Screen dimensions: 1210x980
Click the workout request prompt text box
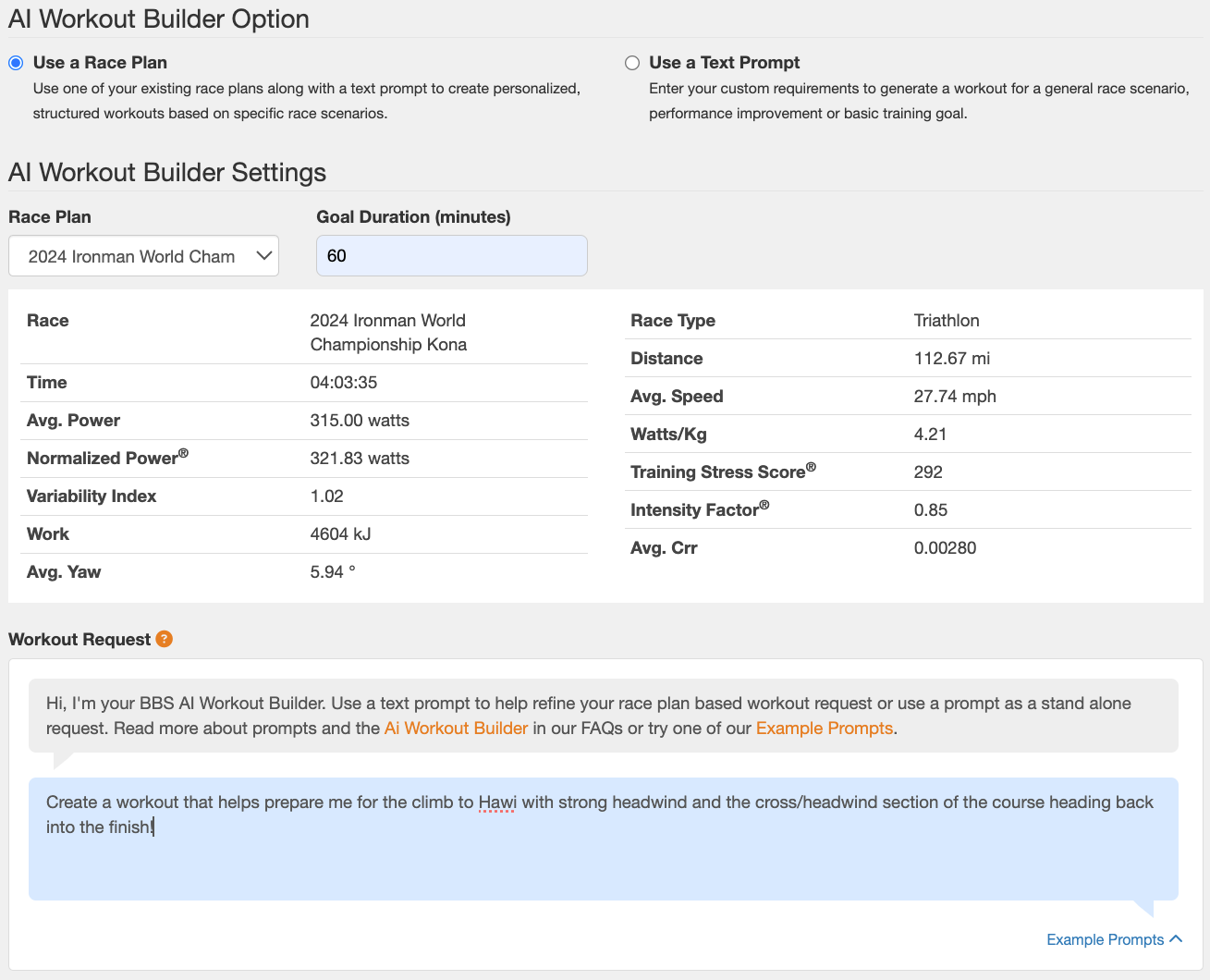pos(604,839)
